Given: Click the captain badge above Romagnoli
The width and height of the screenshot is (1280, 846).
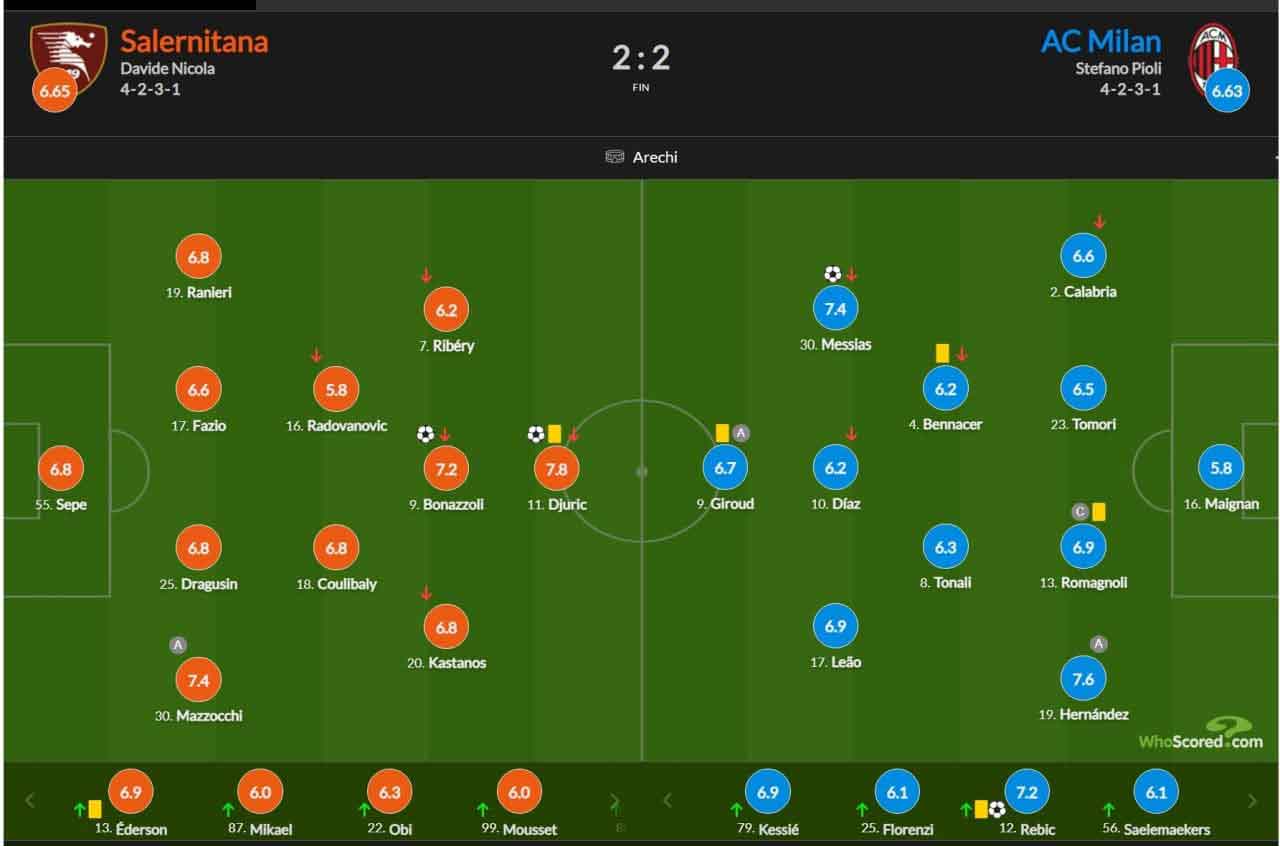Looking at the screenshot, I should click(1079, 512).
